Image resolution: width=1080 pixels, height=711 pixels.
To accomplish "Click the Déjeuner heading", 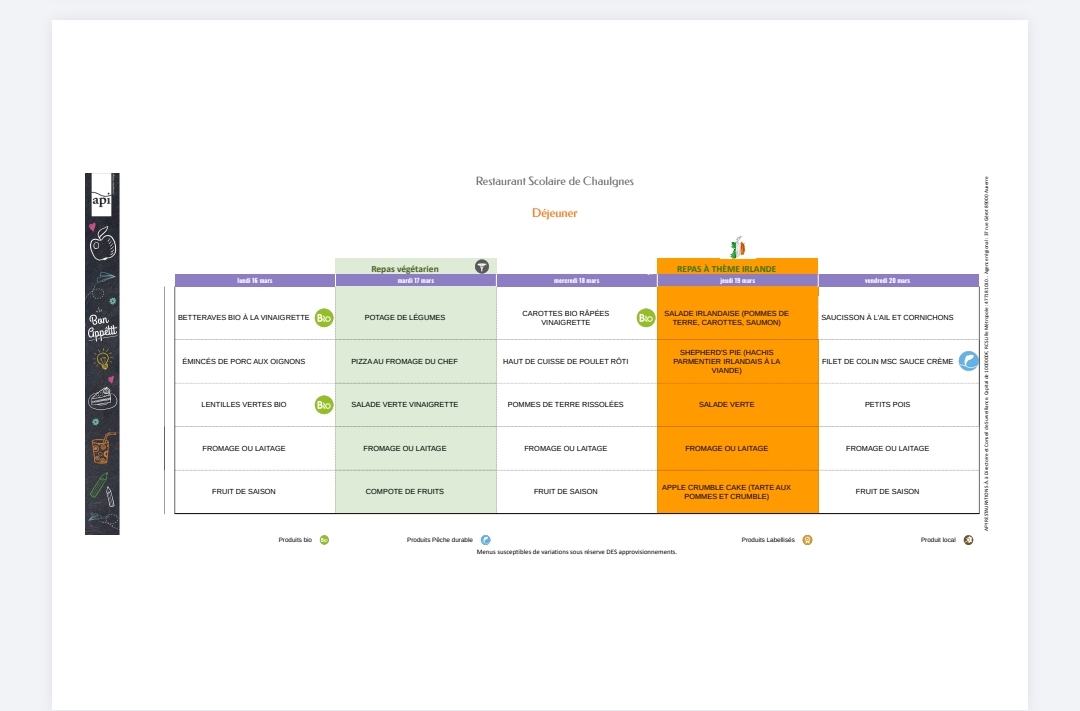I will coord(554,213).
